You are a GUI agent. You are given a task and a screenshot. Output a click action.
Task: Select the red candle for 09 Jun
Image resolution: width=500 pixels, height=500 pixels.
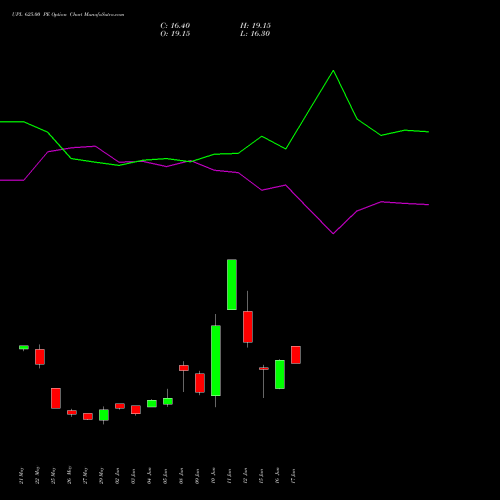(200, 383)
